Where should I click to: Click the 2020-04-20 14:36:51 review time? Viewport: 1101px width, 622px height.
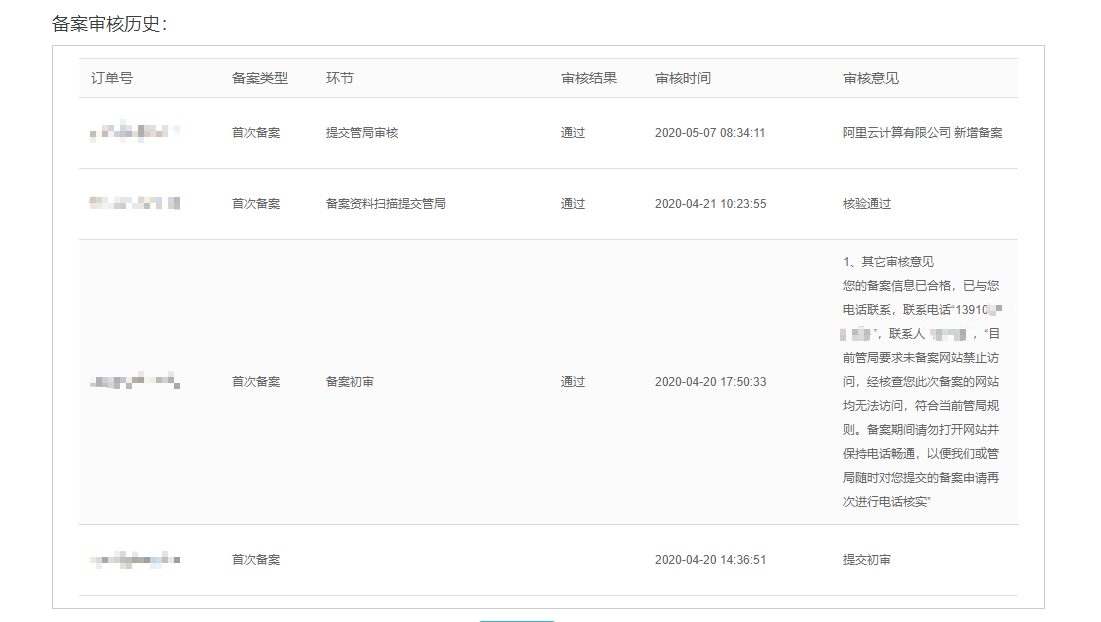click(710, 559)
